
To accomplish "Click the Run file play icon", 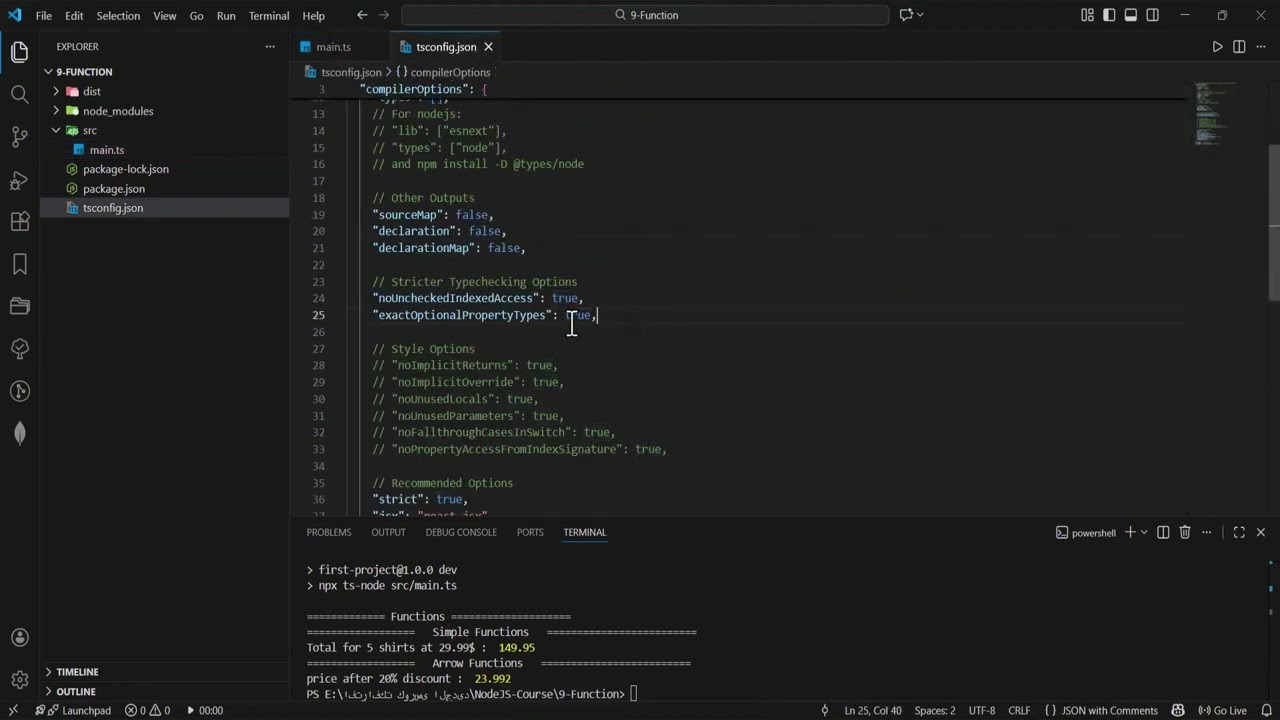I will [1217, 47].
